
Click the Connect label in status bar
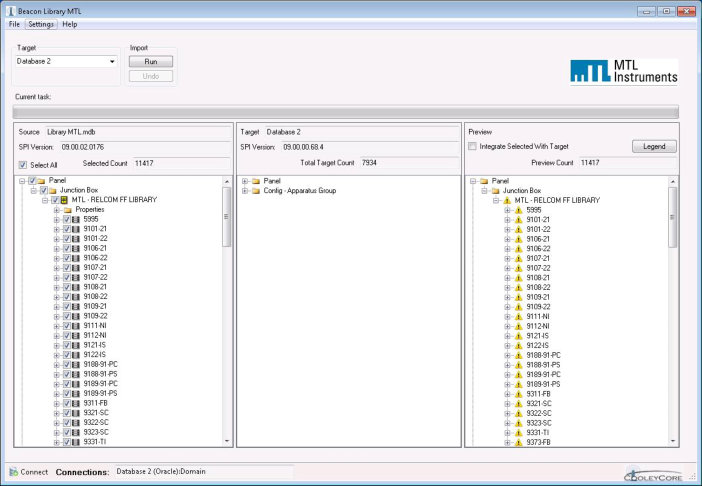tap(34, 472)
